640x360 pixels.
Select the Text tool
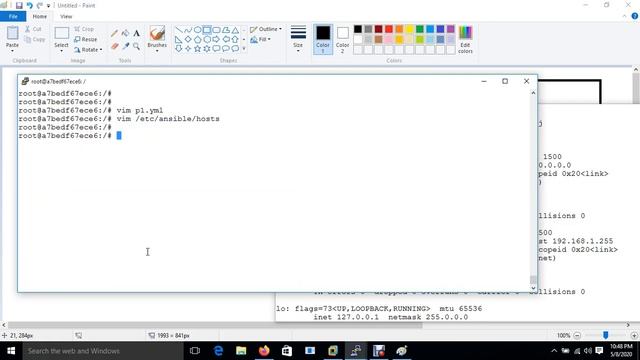pyautogui.click(x=136, y=33)
